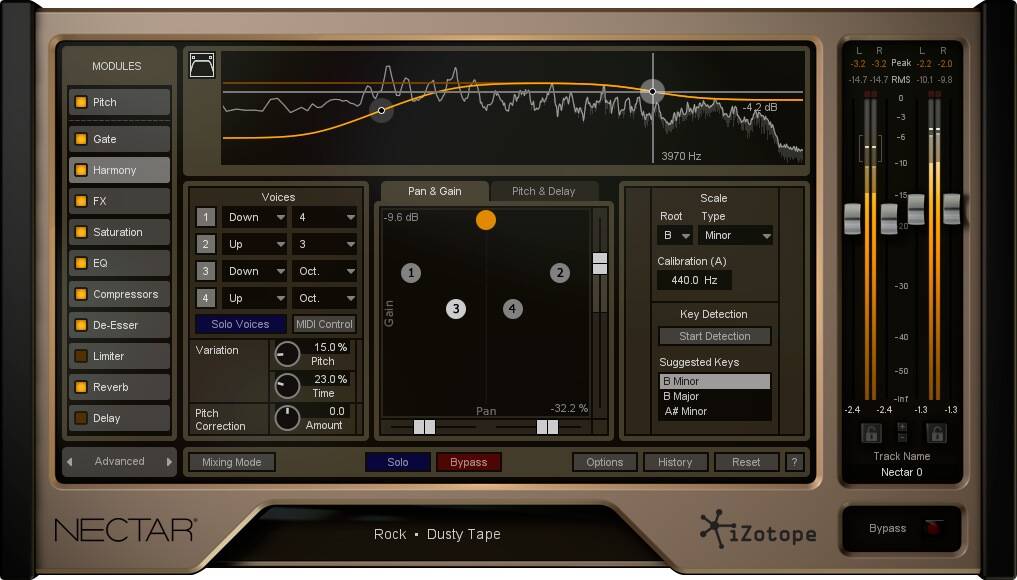Open help with the question mark button
The image size is (1017, 580).
click(795, 462)
